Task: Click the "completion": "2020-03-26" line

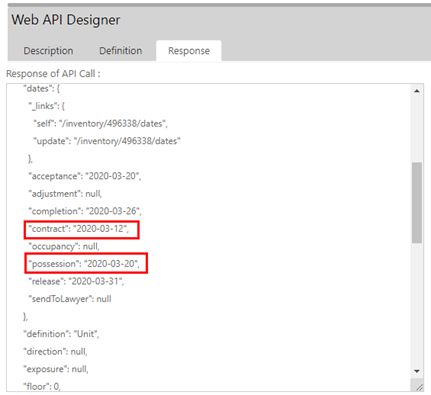Action: [85, 211]
